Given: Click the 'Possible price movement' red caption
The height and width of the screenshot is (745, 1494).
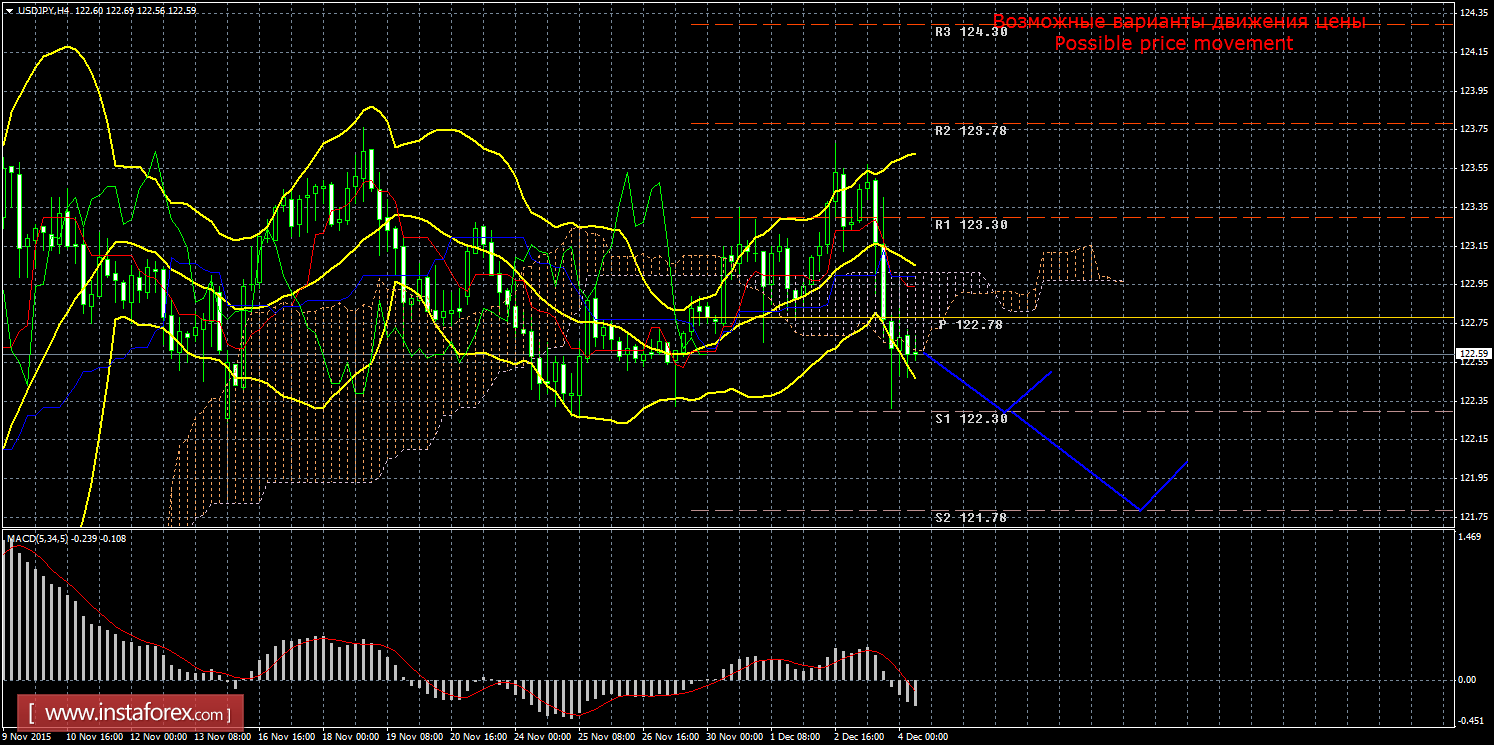Looking at the screenshot, I should click(x=1173, y=44).
